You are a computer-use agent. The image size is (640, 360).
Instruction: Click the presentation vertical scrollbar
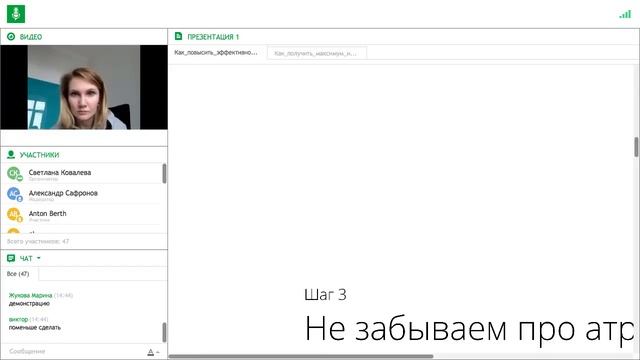636,147
